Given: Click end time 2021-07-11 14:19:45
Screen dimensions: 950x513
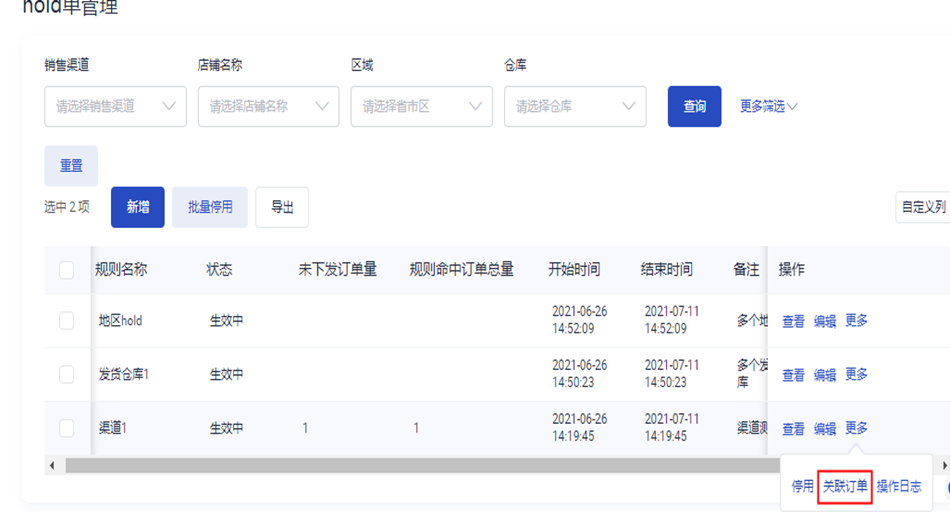Looking at the screenshot, I should pos(672,428).
